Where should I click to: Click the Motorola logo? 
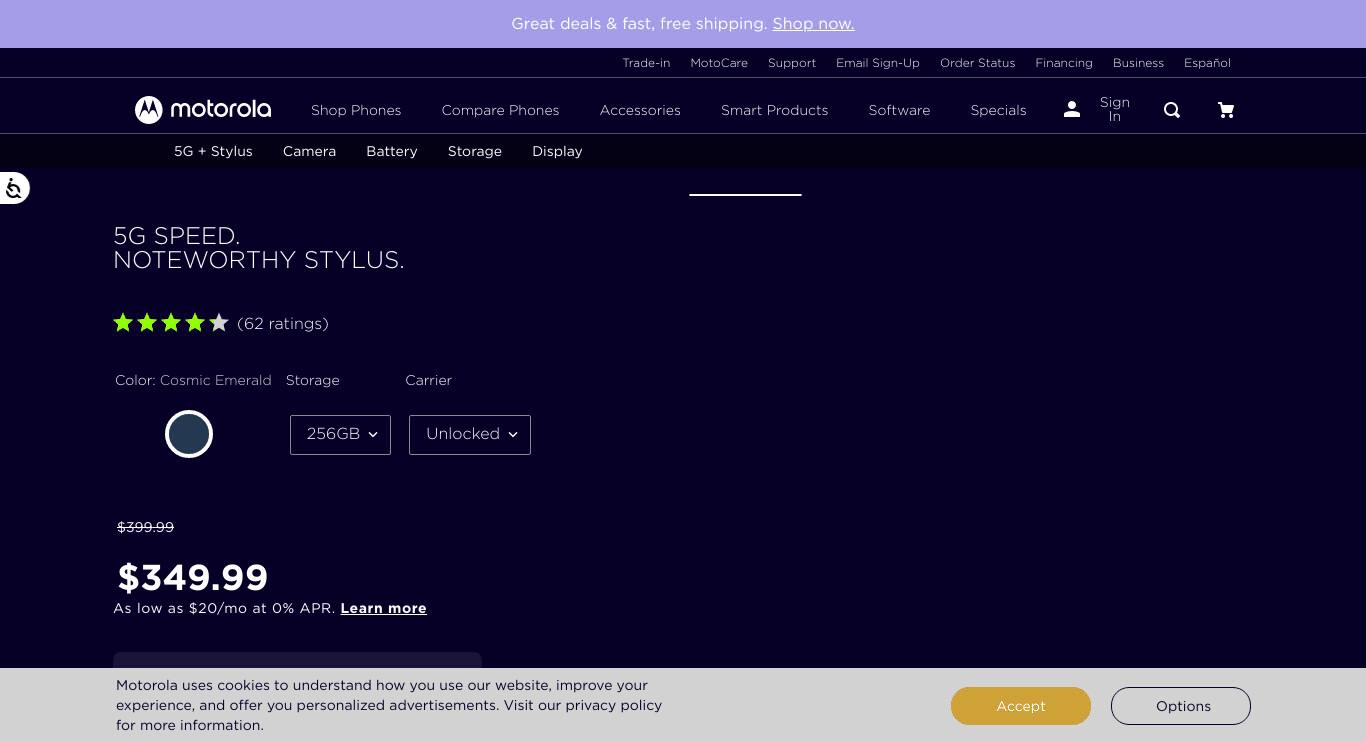pyautogui.click(x=203, y=110)
